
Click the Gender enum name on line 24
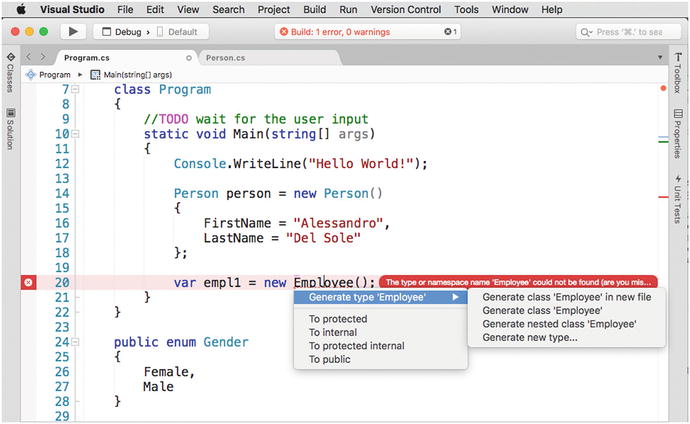tap(226, 342)
